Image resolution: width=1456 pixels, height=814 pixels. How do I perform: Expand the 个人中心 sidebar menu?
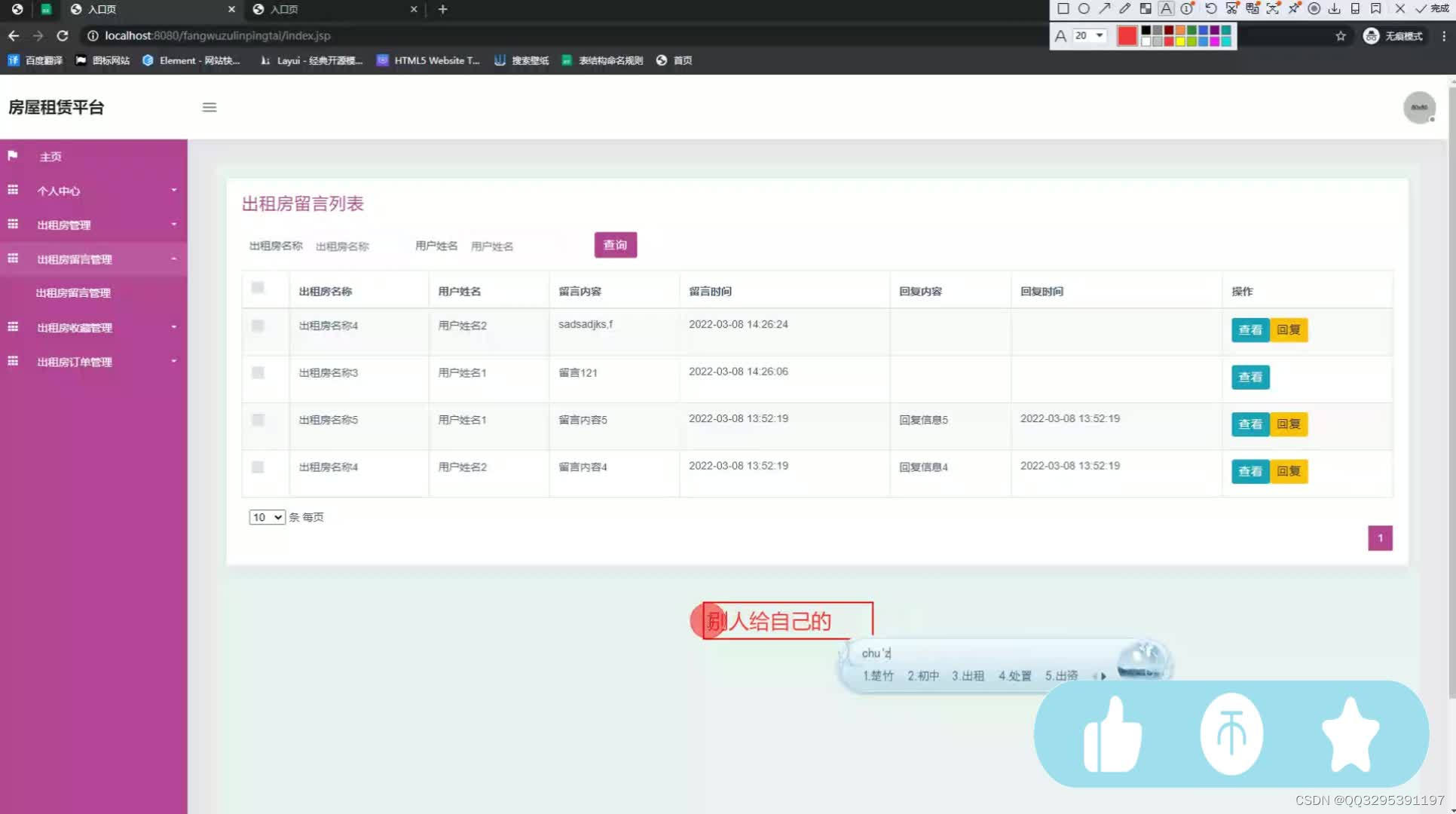coord(93,191)
